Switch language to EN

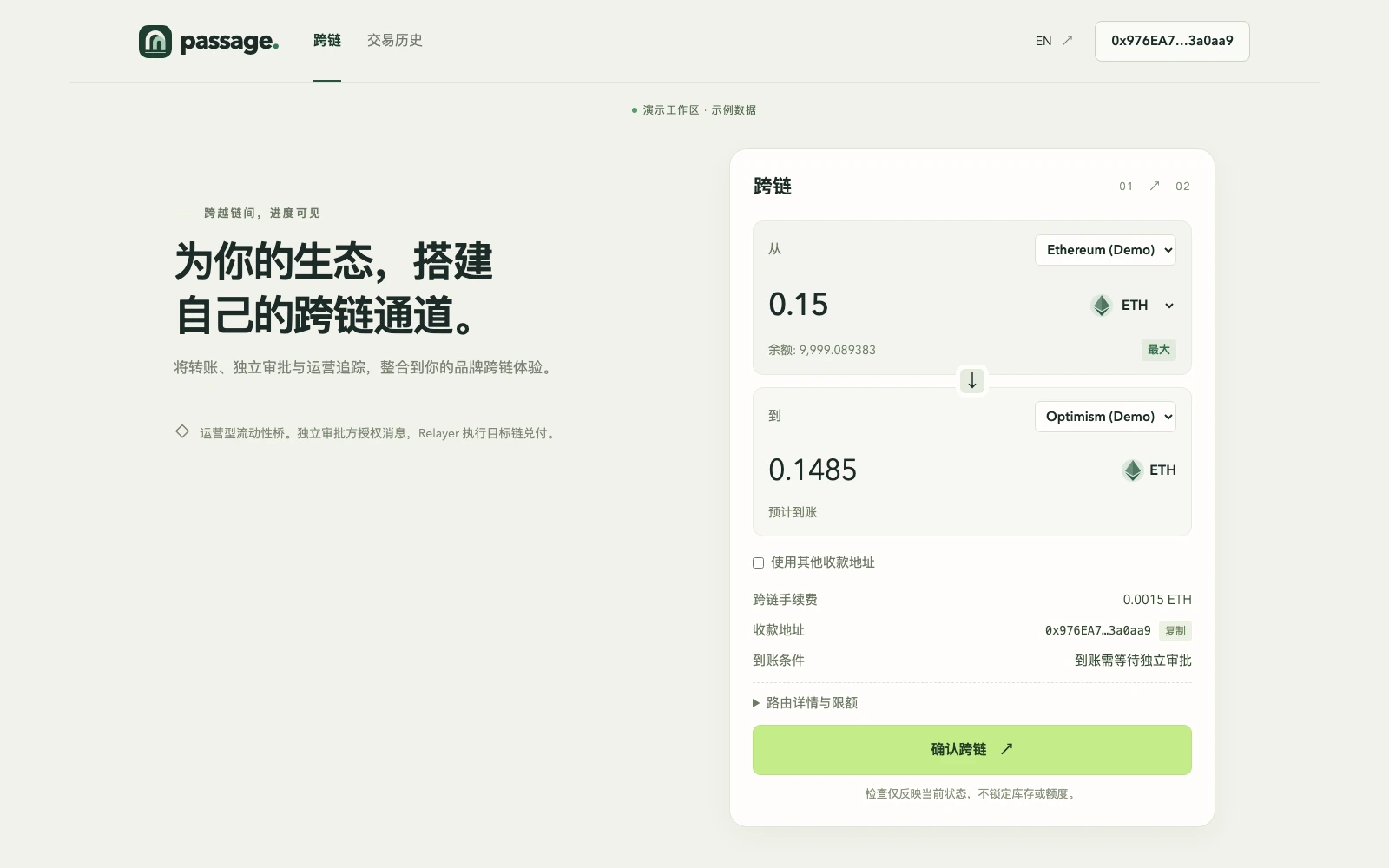(1043, 41)
